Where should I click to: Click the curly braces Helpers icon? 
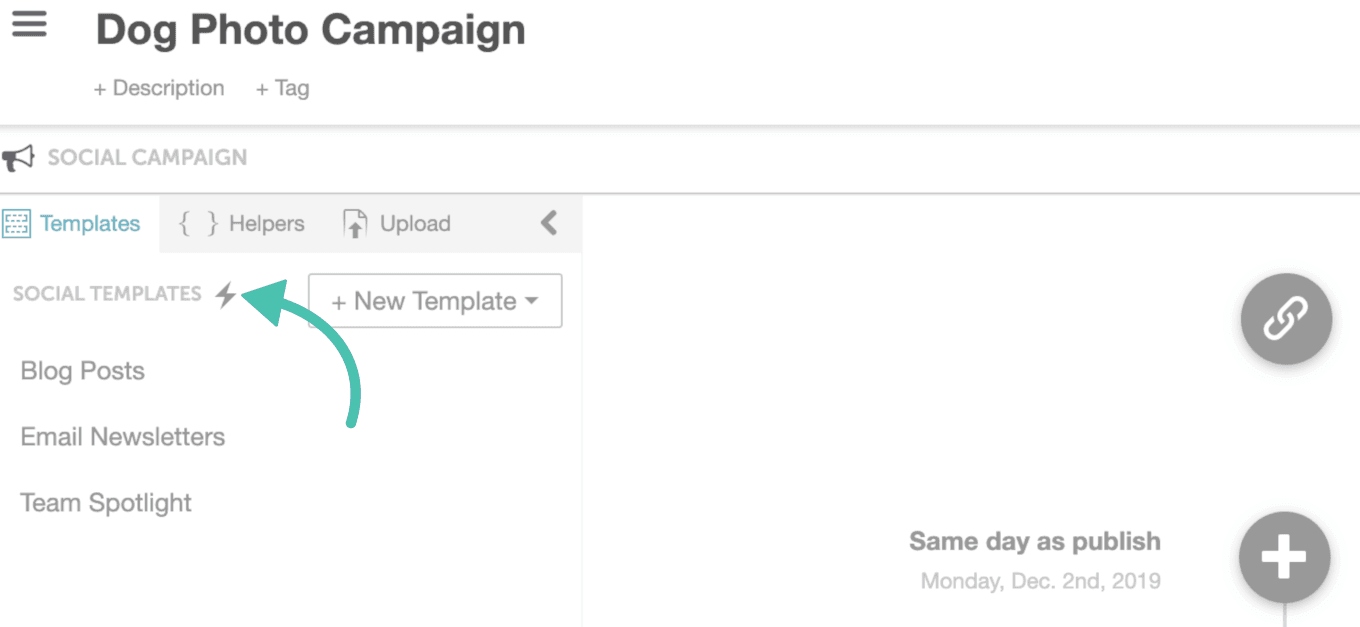tap(198, 223)
